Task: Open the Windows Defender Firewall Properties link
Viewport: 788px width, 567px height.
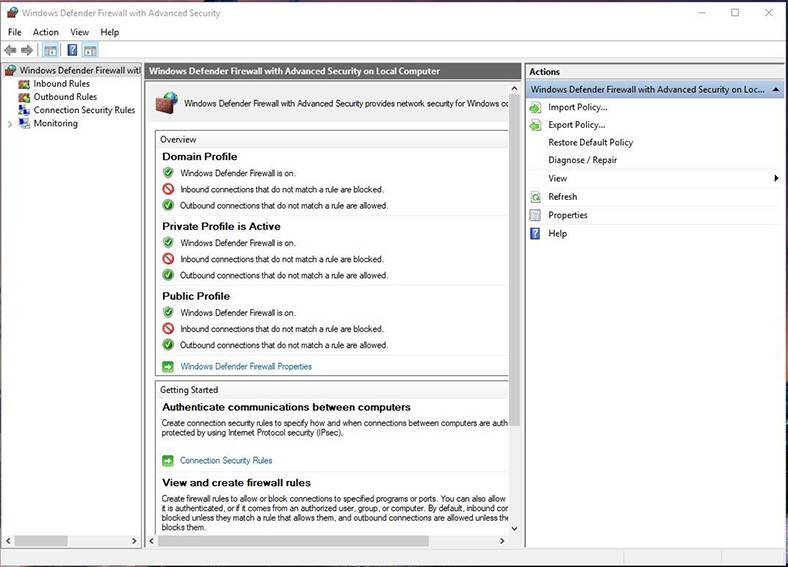Action: coord(246,366)
